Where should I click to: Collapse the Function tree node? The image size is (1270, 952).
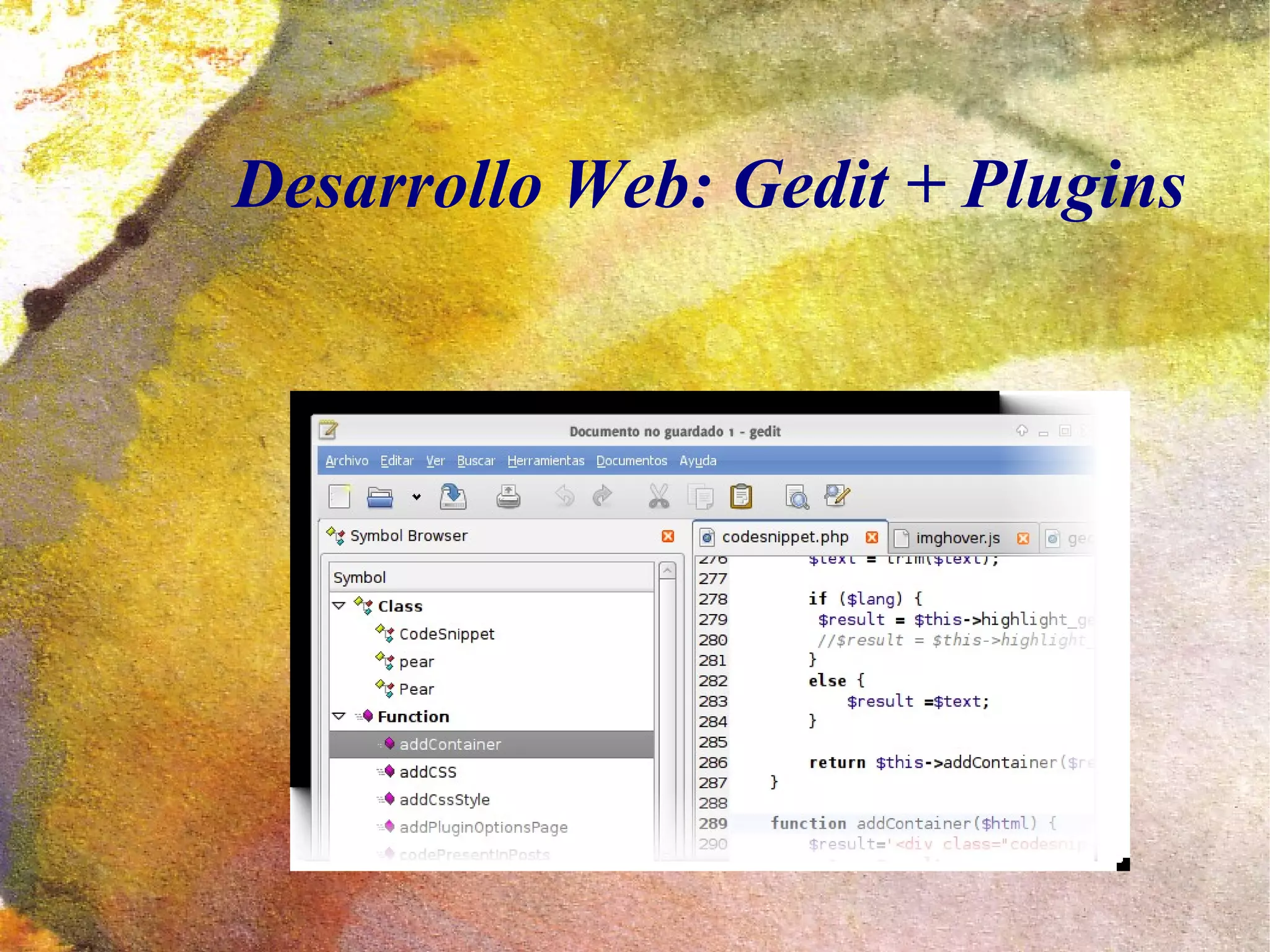tap(339, 716)
